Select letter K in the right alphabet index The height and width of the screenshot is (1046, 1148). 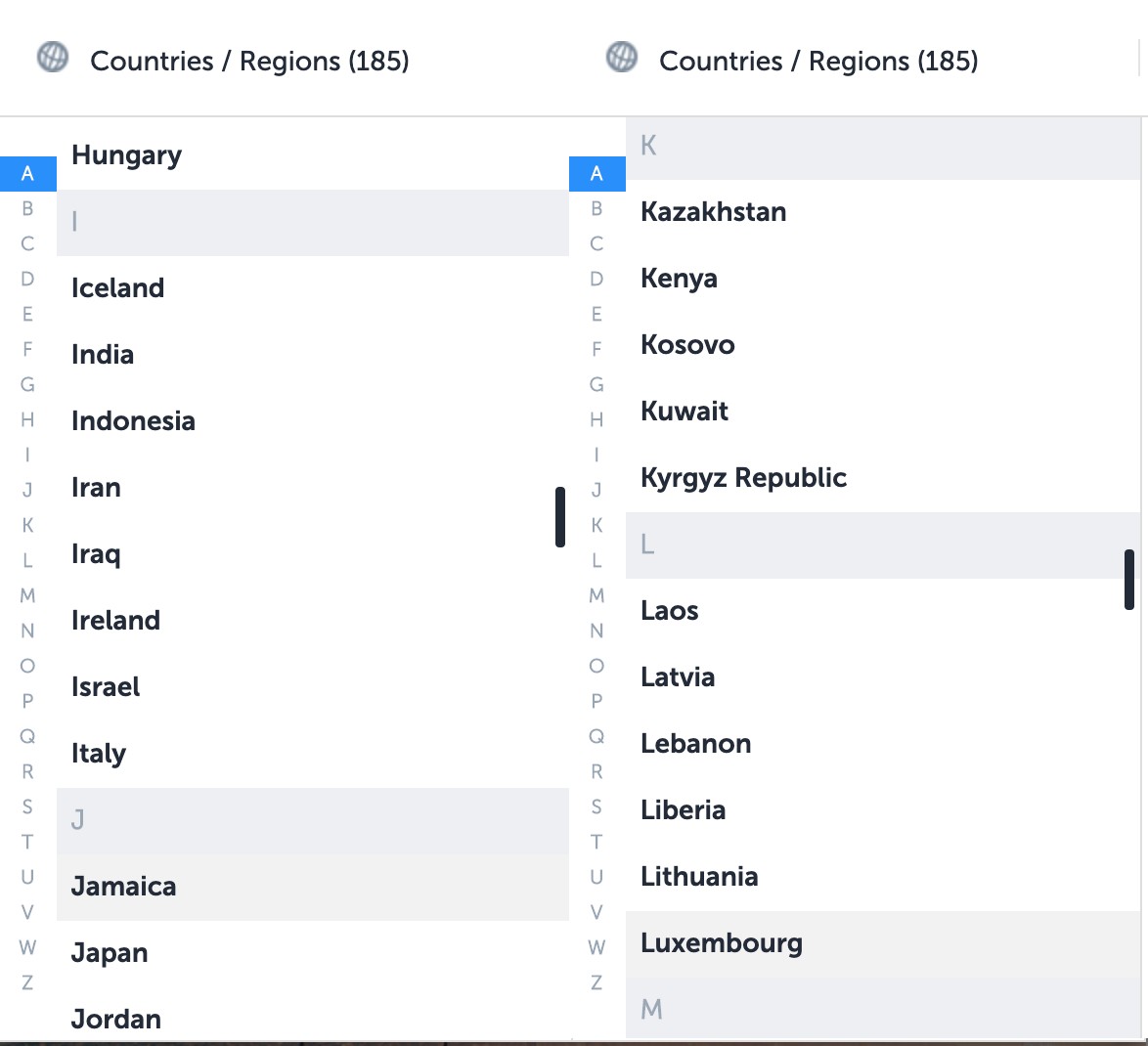[x=596, y=525]
